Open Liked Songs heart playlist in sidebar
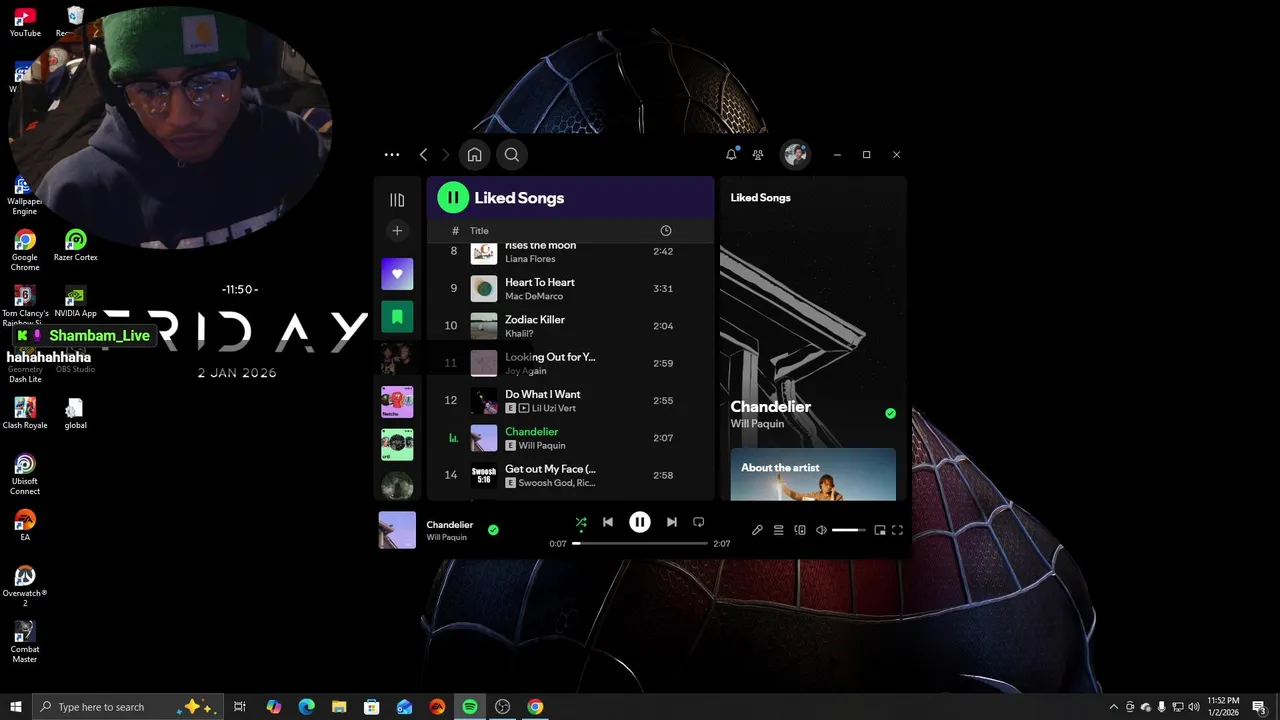The height and width of the screenshot is (720, 1280). click(397, 274)
